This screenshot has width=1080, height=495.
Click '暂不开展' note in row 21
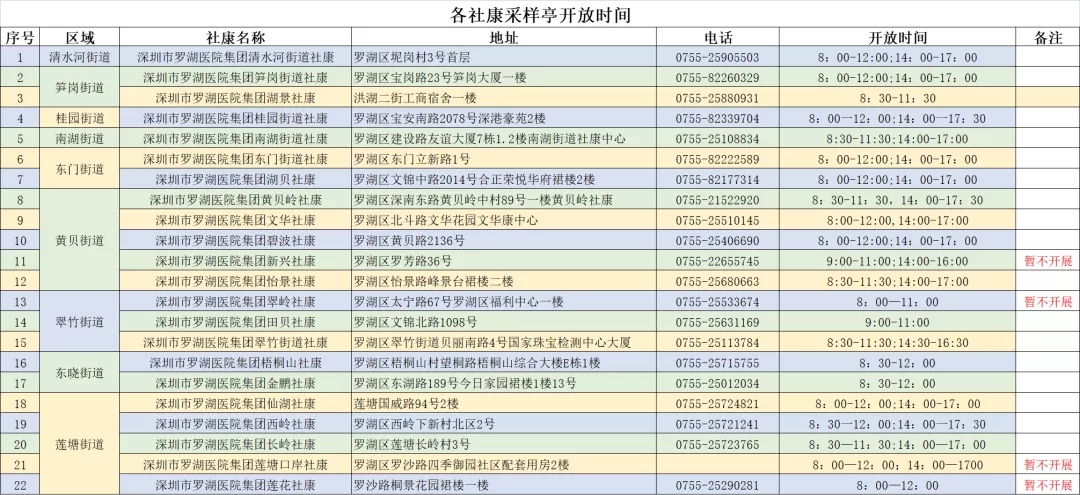[1048, 465]
